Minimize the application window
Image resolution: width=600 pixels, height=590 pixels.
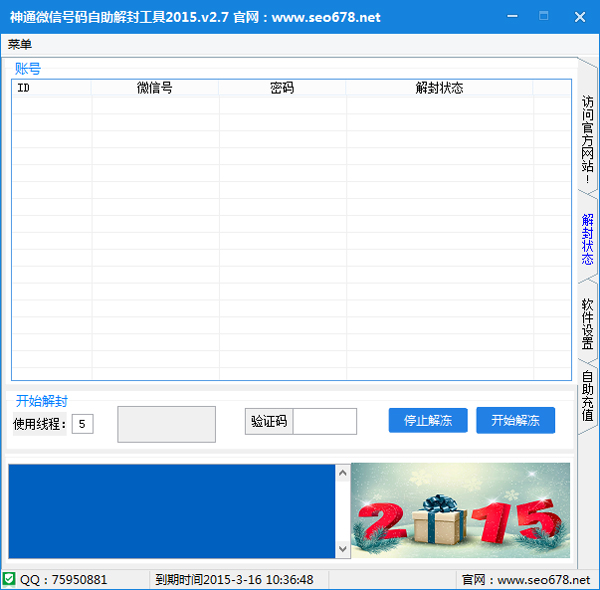pyautogui.click(x=509, y=17)
